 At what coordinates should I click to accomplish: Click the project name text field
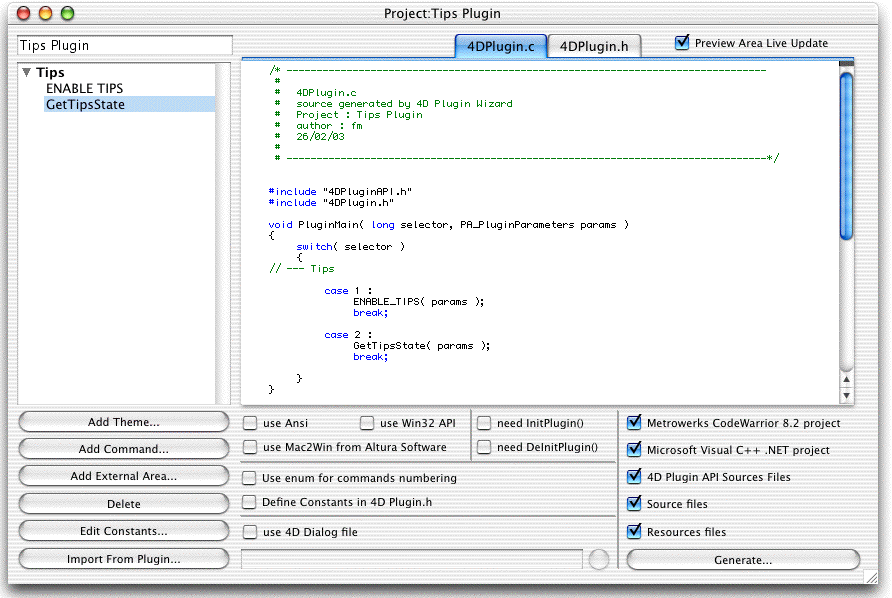click(125, 46)
